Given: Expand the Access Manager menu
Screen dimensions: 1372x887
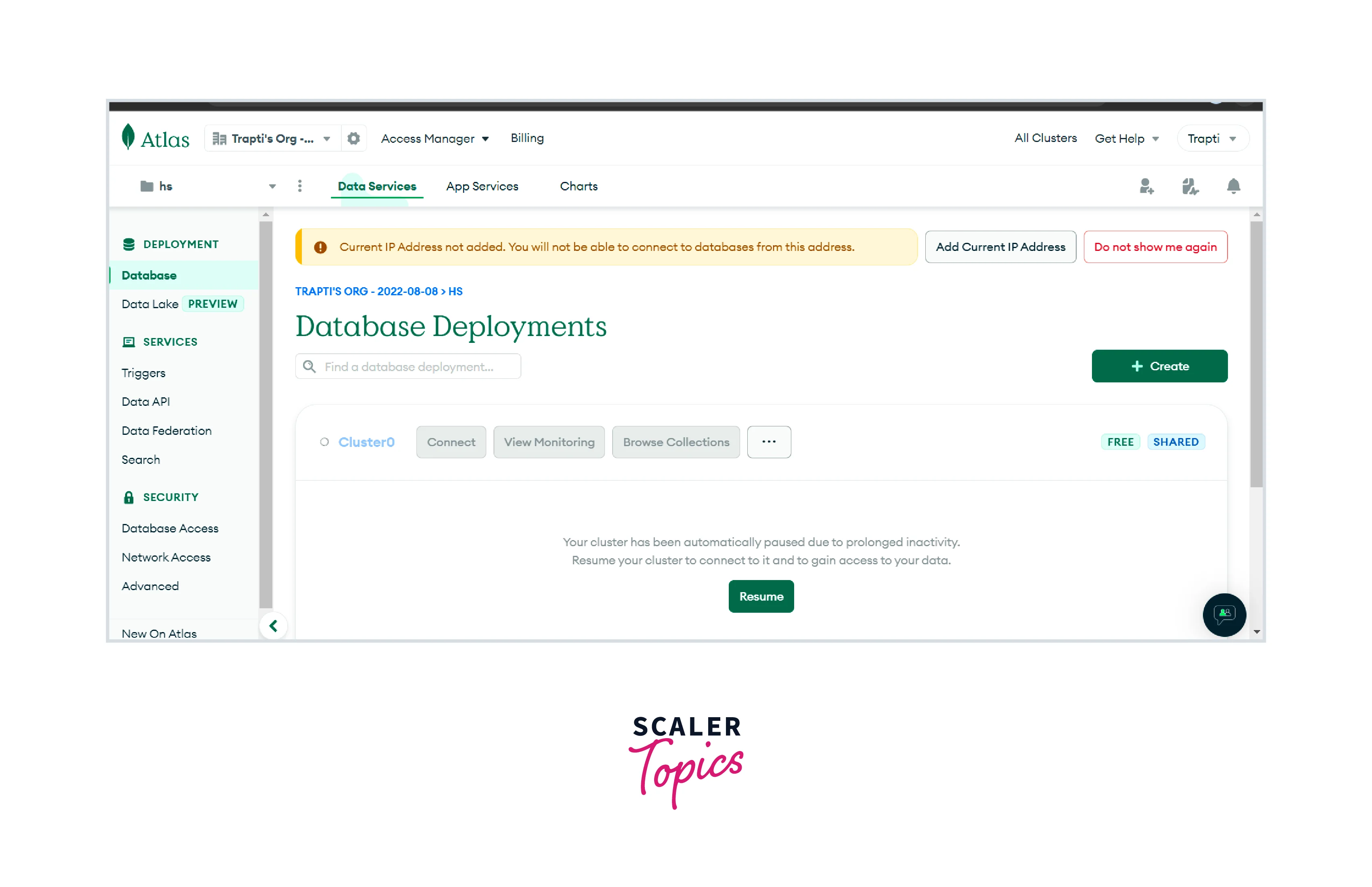Looking at the screenshot, I should coord(435,138).
